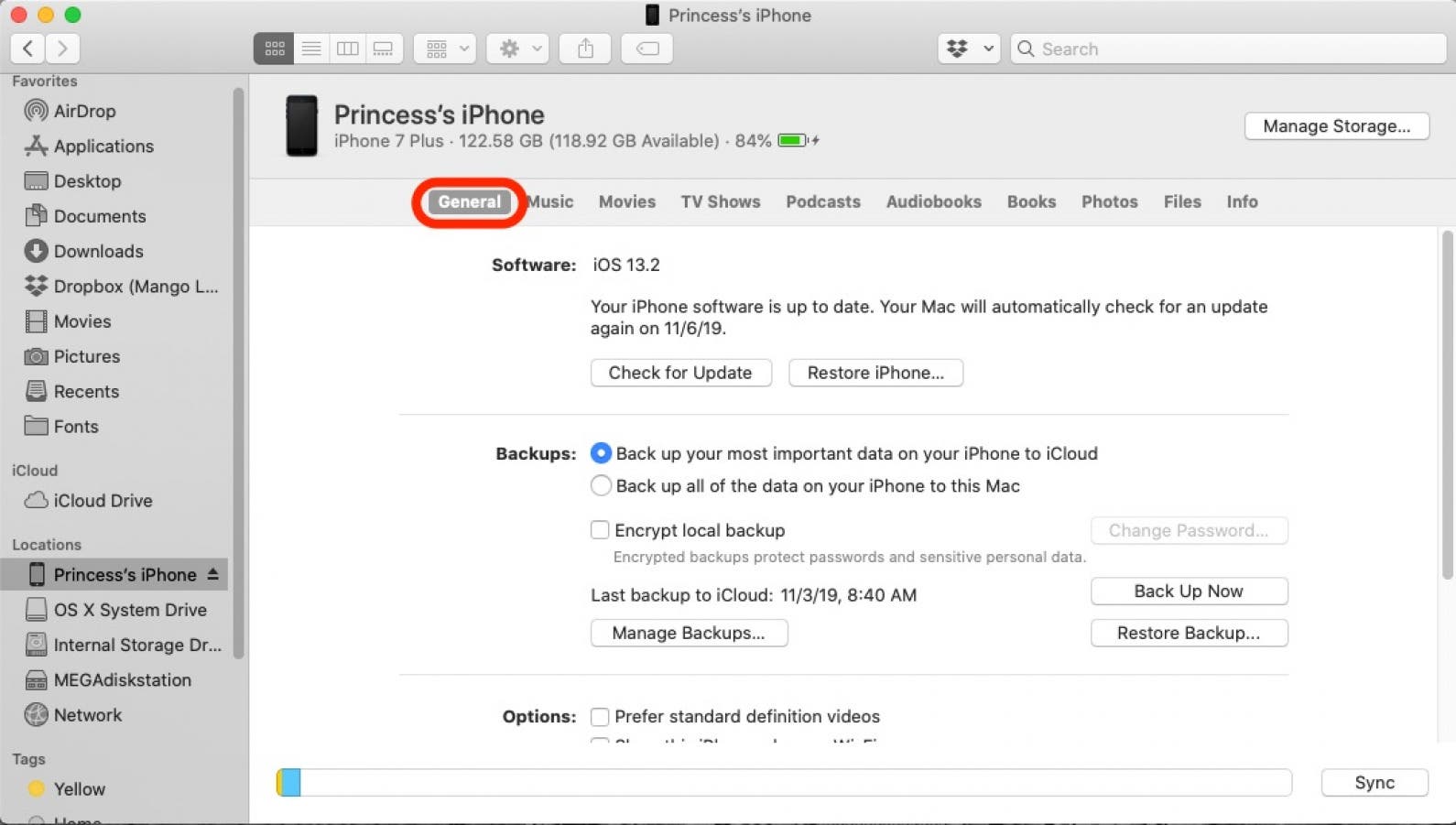Switch to the Info tab

click(1243, 201)
